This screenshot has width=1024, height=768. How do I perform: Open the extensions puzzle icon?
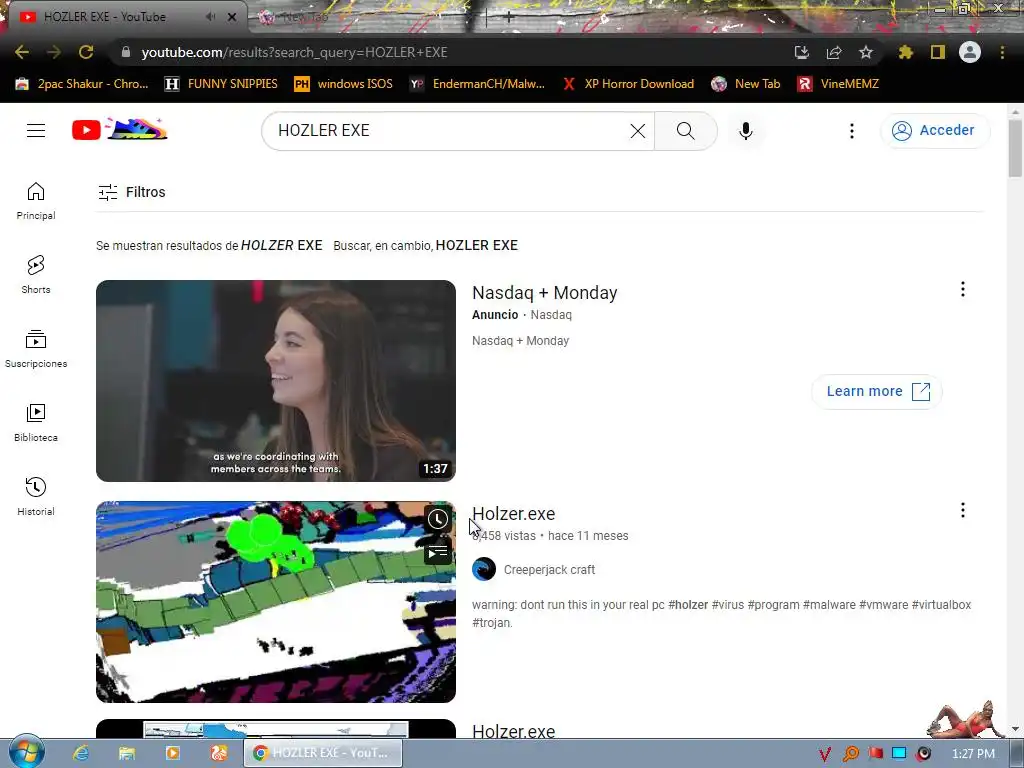pyautogui.click(x=905, y=52)
